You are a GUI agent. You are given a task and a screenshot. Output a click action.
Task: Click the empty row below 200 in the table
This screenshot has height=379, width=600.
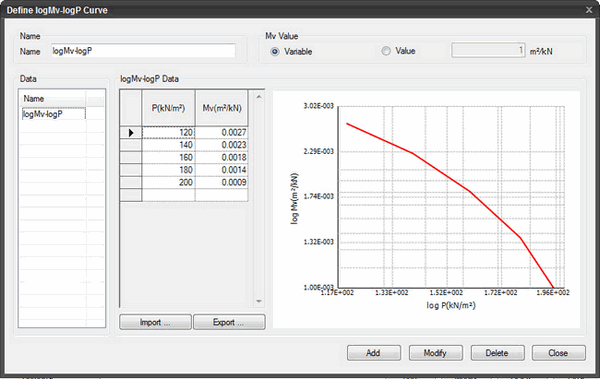[x=184, y=195]
